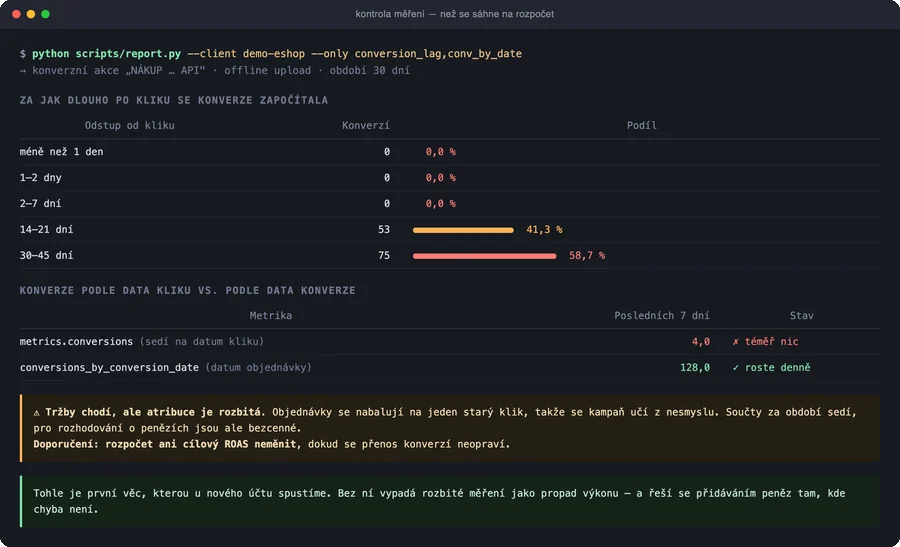Click 'metrics.conversions' metric name
Viewport: 900px width, 547px height.
tap(76, 342)
